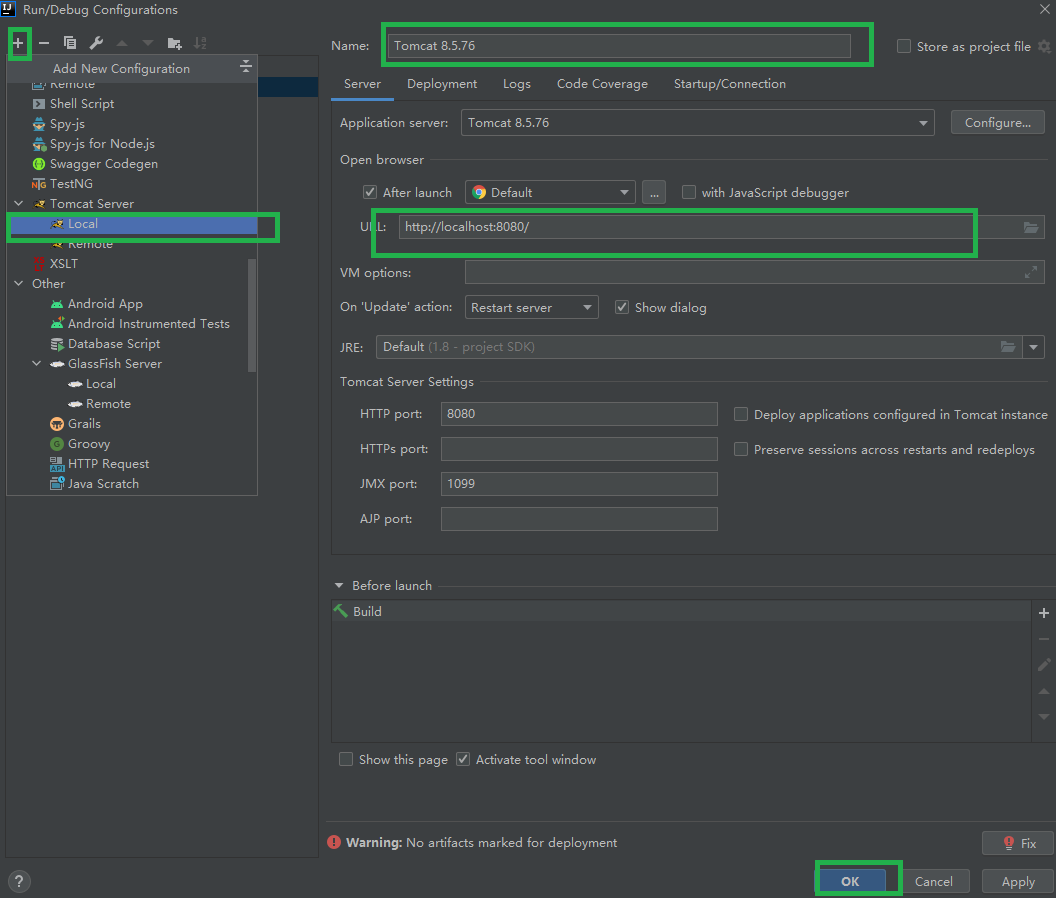This screenshot has width=1056, height=898.
Task: Click the Apply button
Action: click(1018, 881)
